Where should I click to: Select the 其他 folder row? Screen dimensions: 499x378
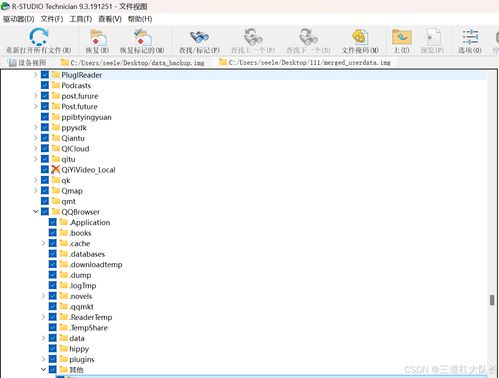click(x=76, y=369)
